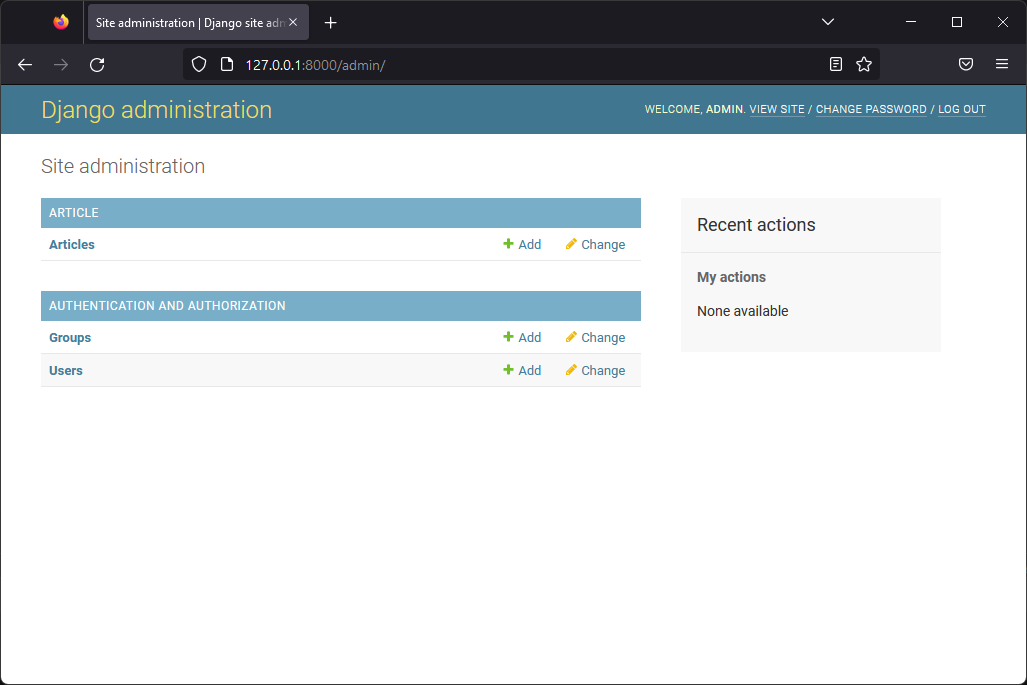Click the Firefox logo icon
Viewport: 1027px width, 685px height.
tap(61, 22)
